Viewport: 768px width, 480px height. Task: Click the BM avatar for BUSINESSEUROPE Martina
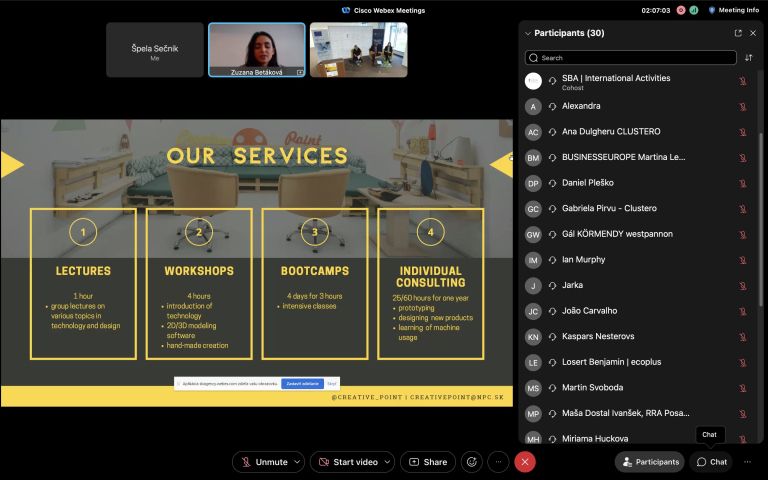point(533,158)
